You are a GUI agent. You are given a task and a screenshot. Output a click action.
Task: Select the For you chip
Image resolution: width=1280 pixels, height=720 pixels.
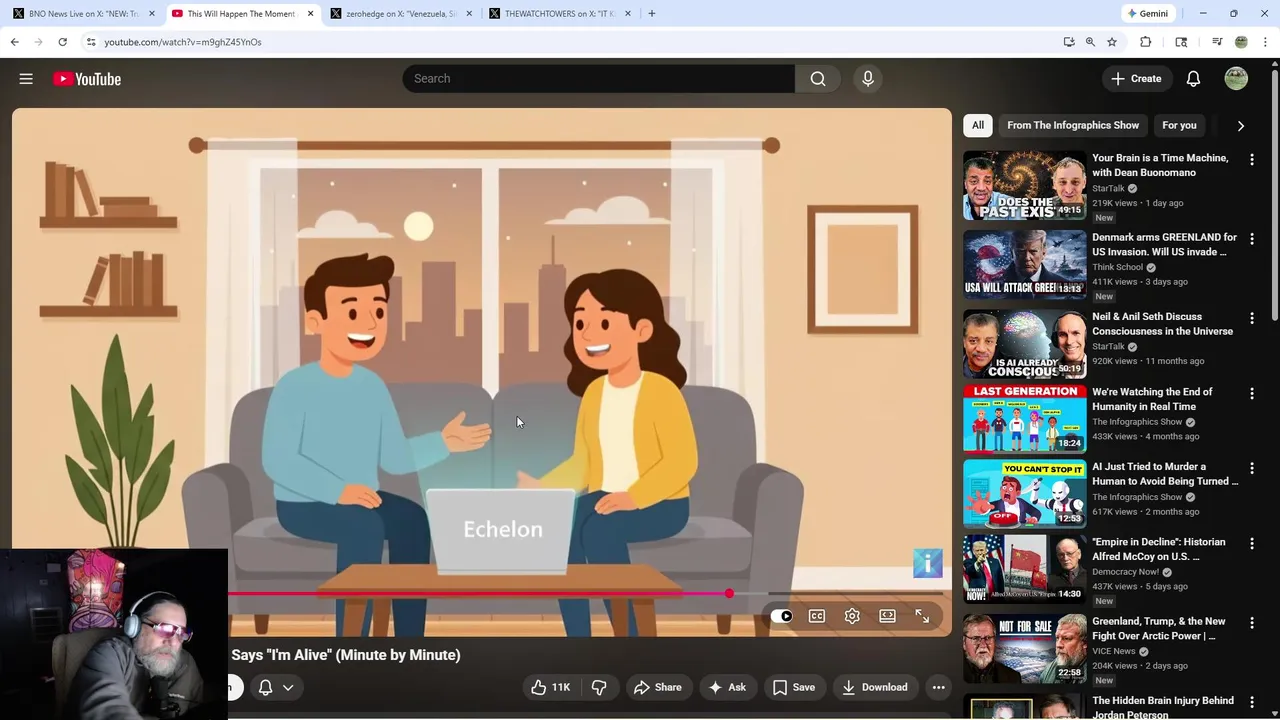pyautogui.click(x=1179, y=125)
